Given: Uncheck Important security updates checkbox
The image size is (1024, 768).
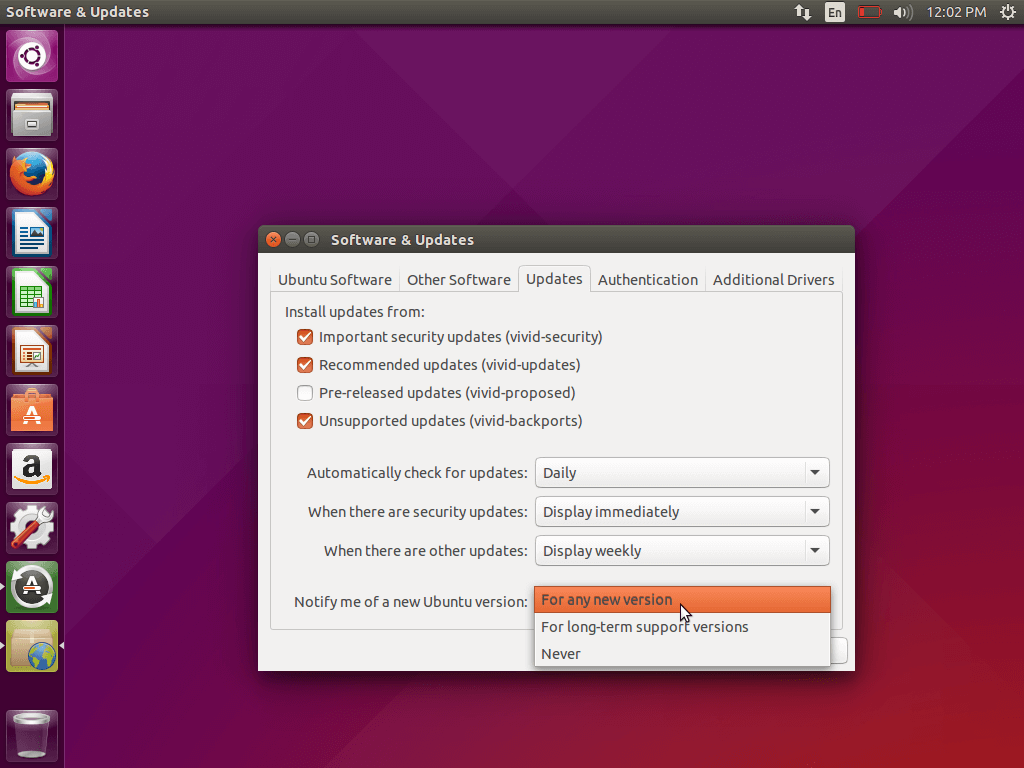Looking at the screenshot, I should pos(306,337).
